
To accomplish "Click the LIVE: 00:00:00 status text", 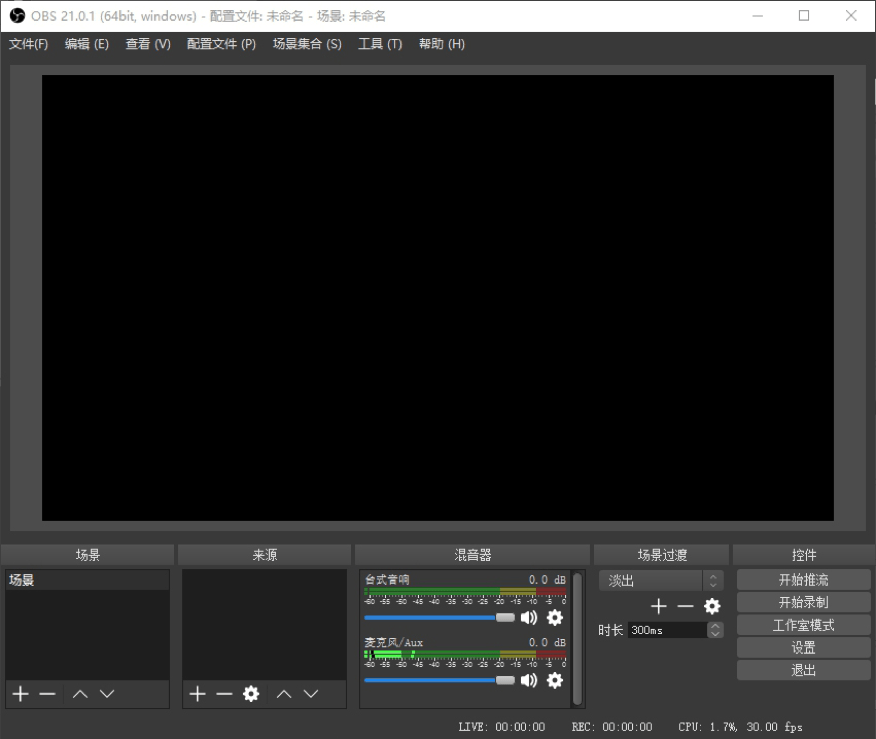I will (502, 727).
